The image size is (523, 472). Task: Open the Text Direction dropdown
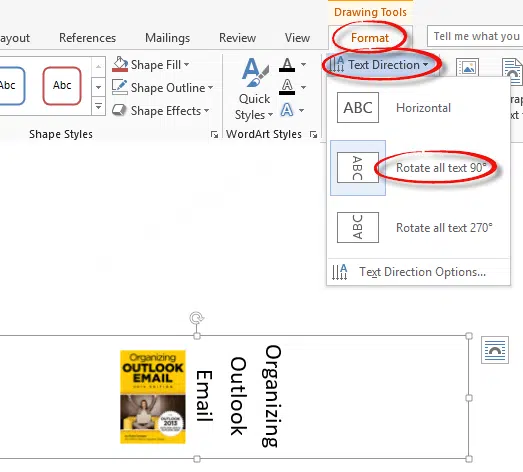[383, 64]
